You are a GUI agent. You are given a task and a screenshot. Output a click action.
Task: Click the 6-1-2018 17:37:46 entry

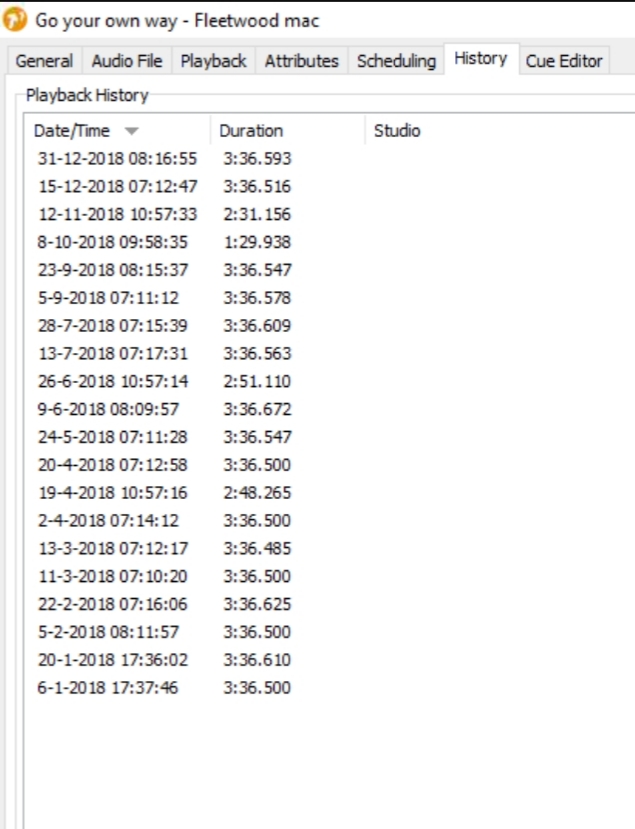tap(108, 689)
